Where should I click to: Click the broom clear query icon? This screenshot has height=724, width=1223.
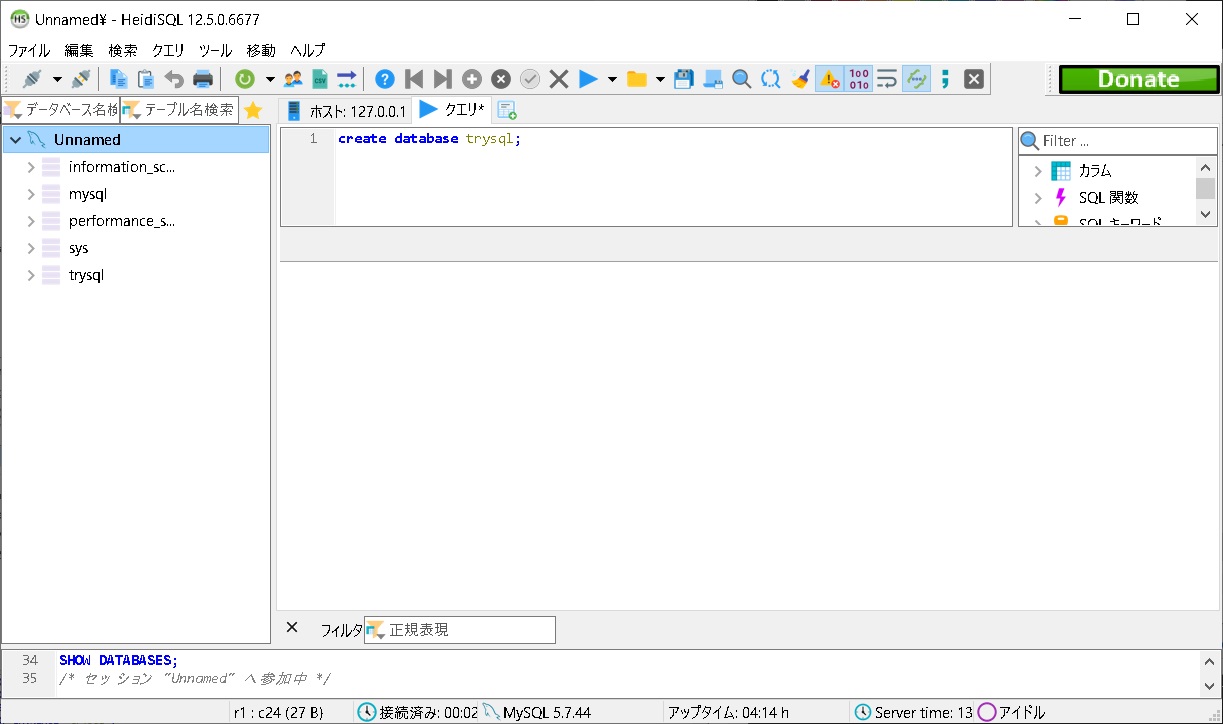(800, 79)
